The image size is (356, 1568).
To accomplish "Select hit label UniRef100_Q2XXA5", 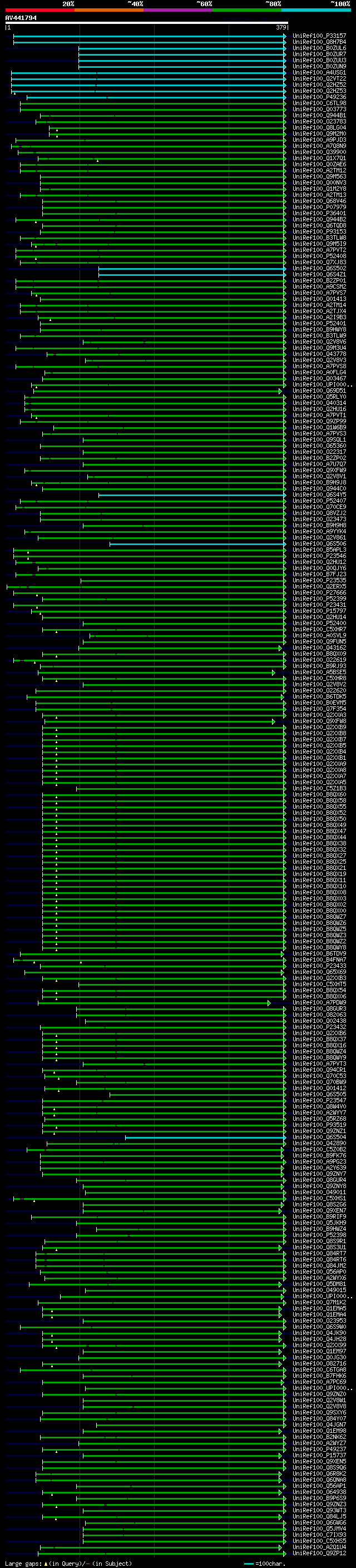I will pyautogui.click(x=319, y=782).
